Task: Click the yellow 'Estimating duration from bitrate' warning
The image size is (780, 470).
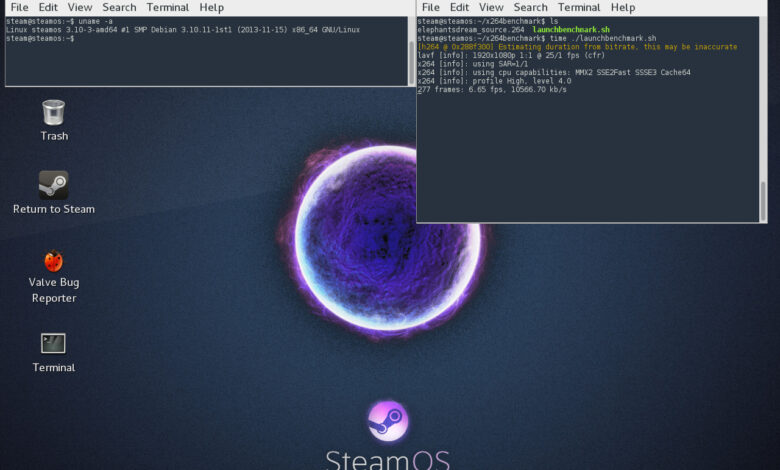Action: click(x=578, y=47)
